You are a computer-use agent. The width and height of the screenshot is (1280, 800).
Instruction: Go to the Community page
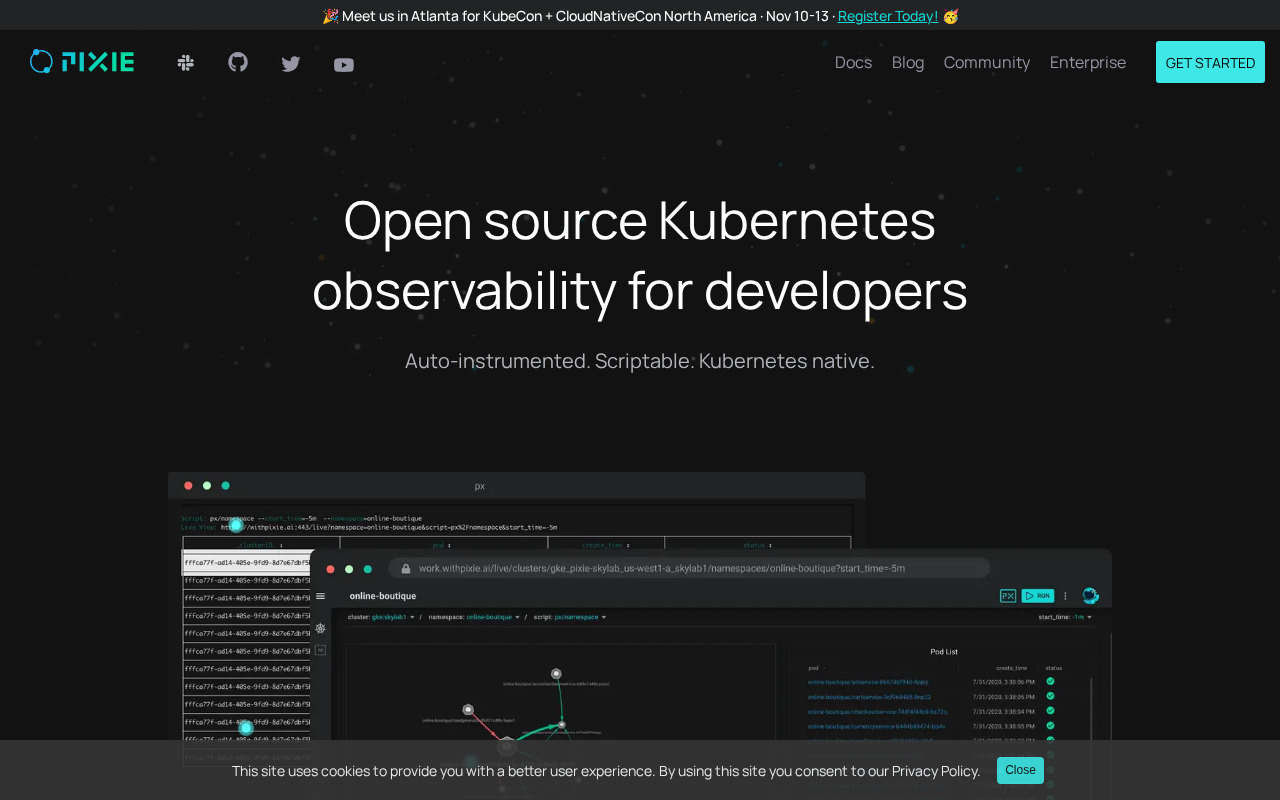coord(986,62)
